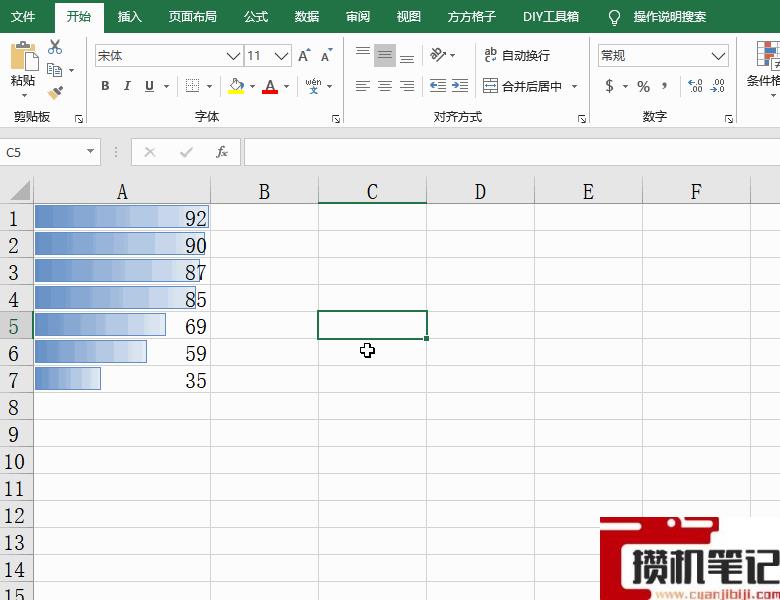
Task: Switch to the 插入 Insert tab
Action: [x=129, y=17]
